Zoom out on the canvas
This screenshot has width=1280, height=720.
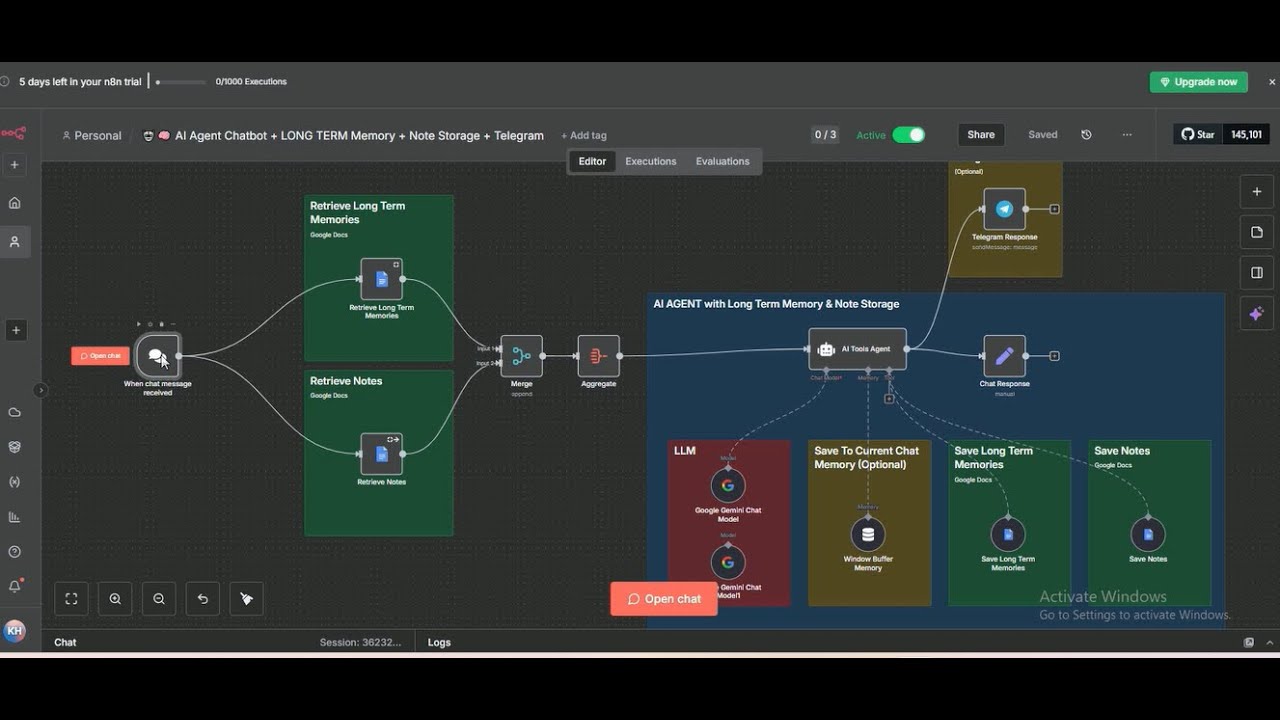tap(159, 599)
